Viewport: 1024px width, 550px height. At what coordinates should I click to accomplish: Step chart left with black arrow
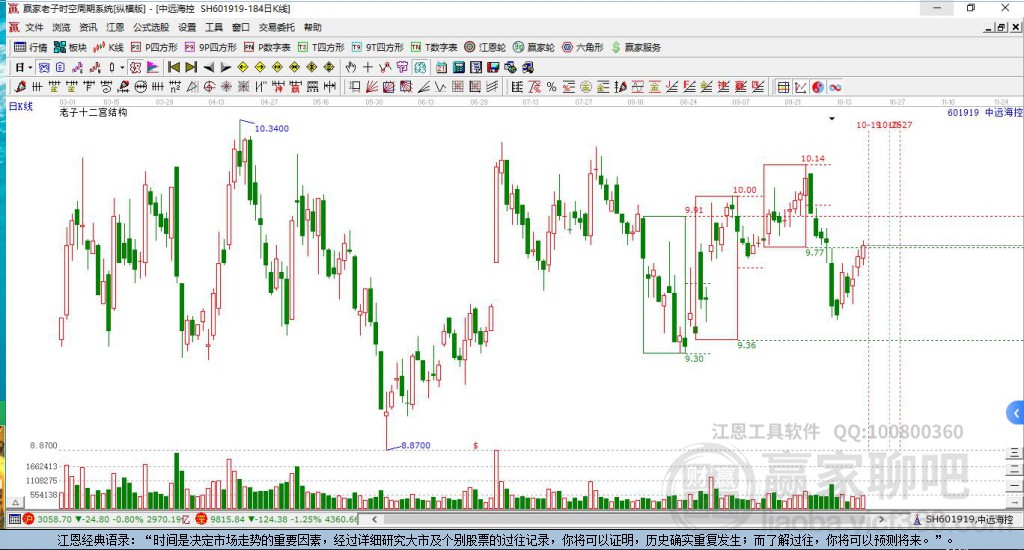click(x=209, y=67)
